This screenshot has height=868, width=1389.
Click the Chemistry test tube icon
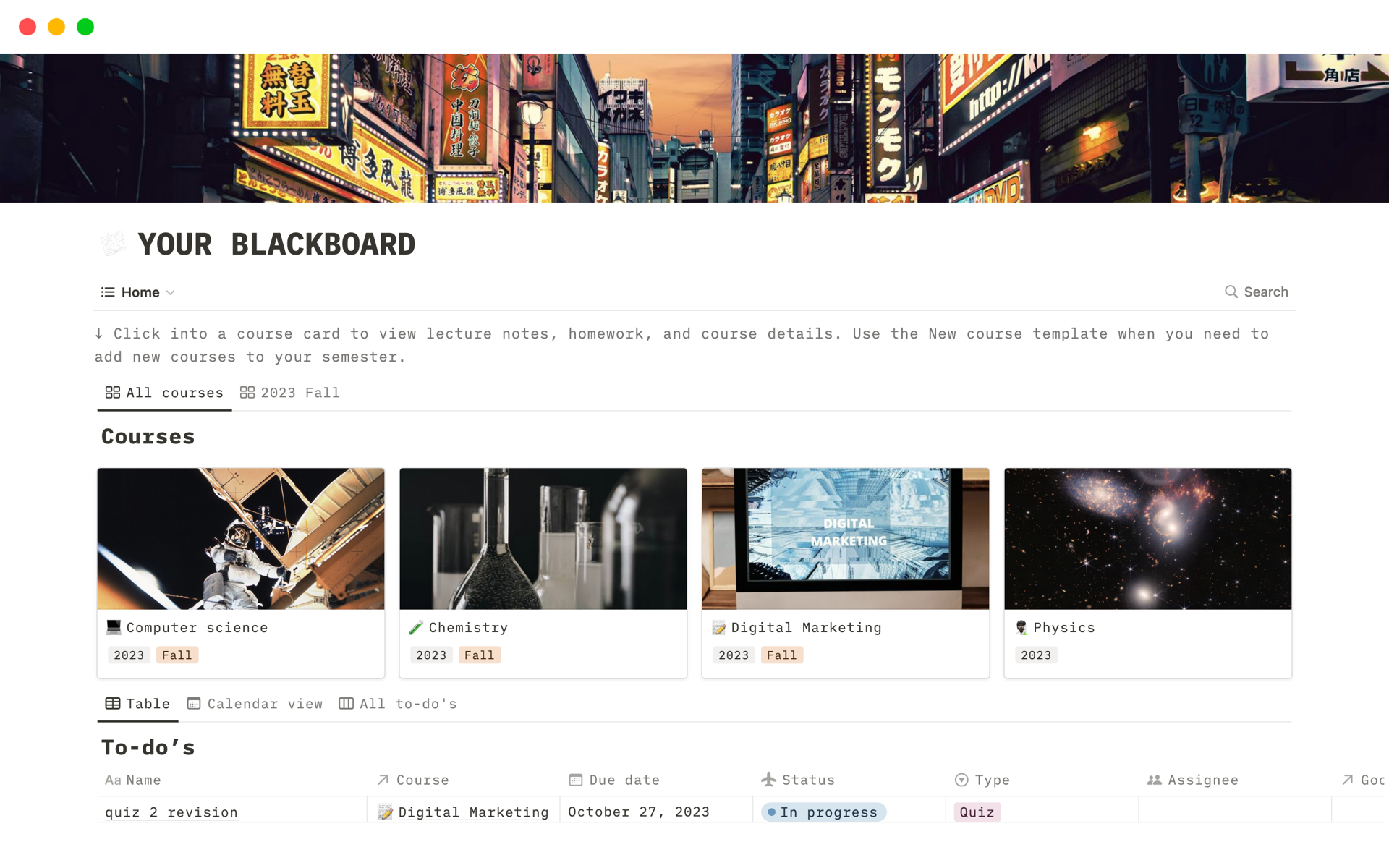[415, 627]
